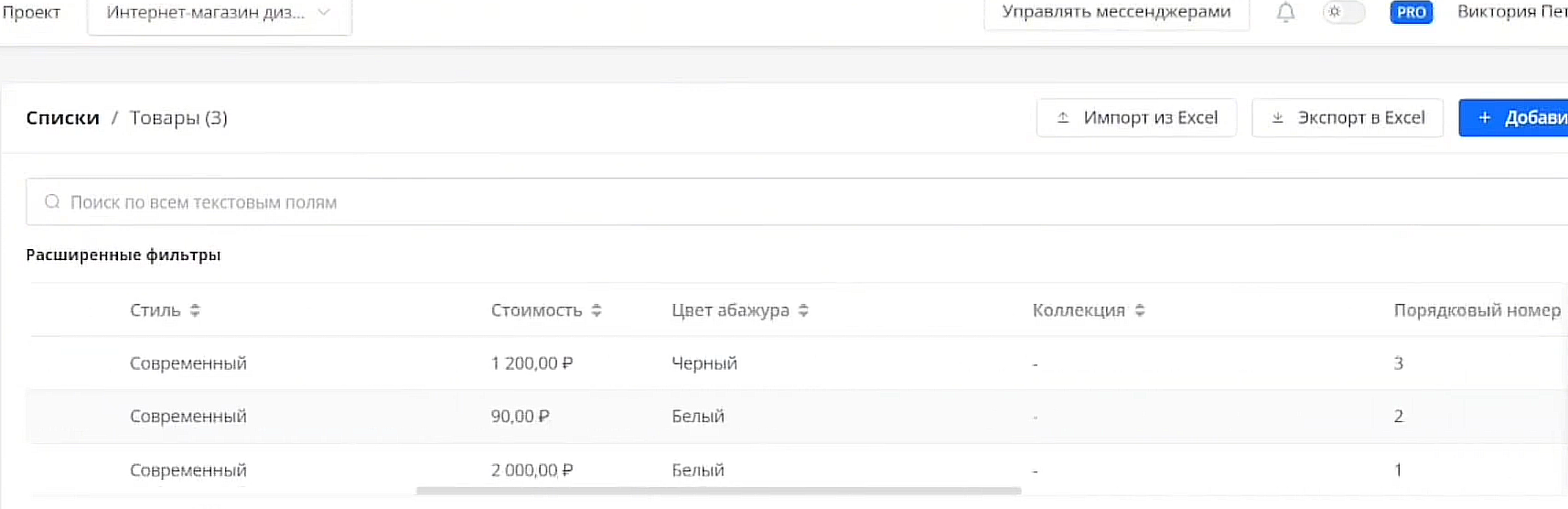Click Import from Excel button

(1136, 118)
